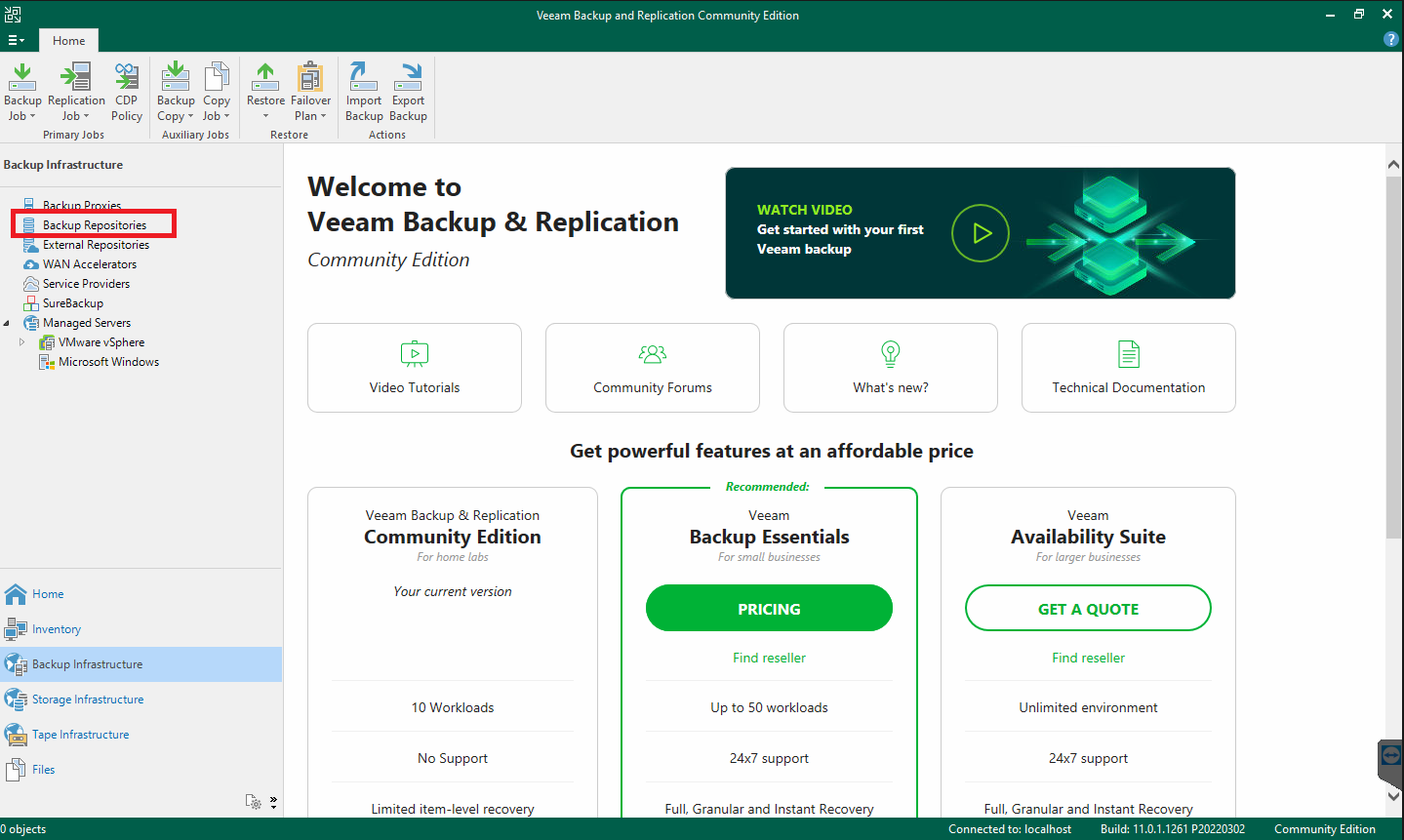This screenshot has height=840, width=1404.
Task: Click the vertical scrollbar thumb
Action: (1393, 356)
